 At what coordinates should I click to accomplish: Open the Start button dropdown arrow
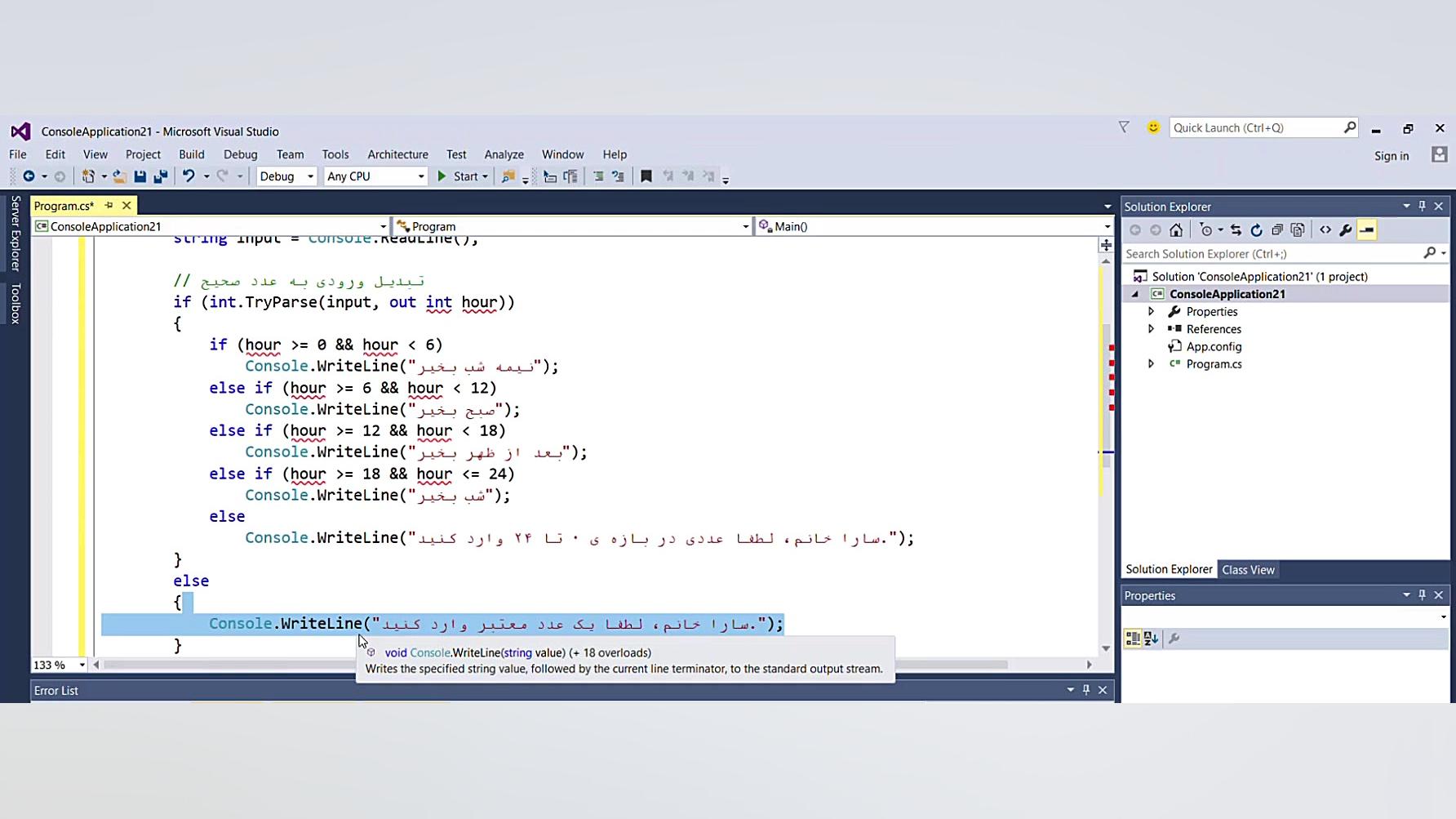coord(485,176)
